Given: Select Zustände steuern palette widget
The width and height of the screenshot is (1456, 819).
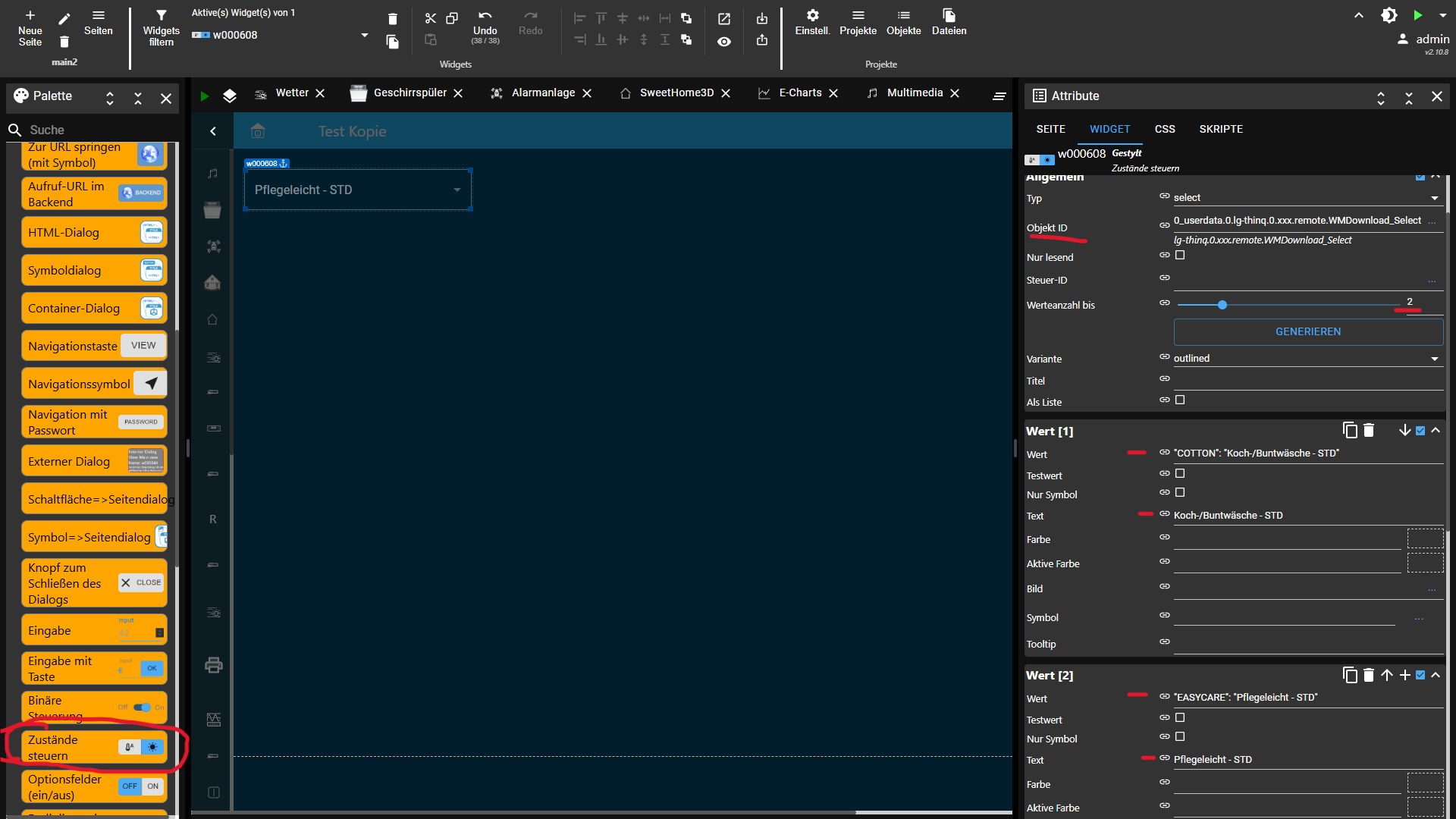Looking at the screenshot, I should click(94, 748).
